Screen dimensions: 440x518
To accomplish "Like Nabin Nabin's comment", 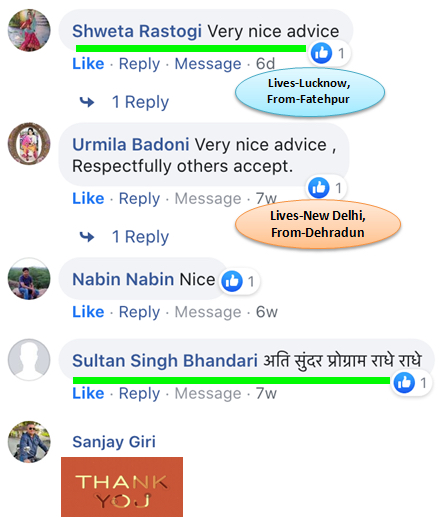I will click(x=88, y=312).
